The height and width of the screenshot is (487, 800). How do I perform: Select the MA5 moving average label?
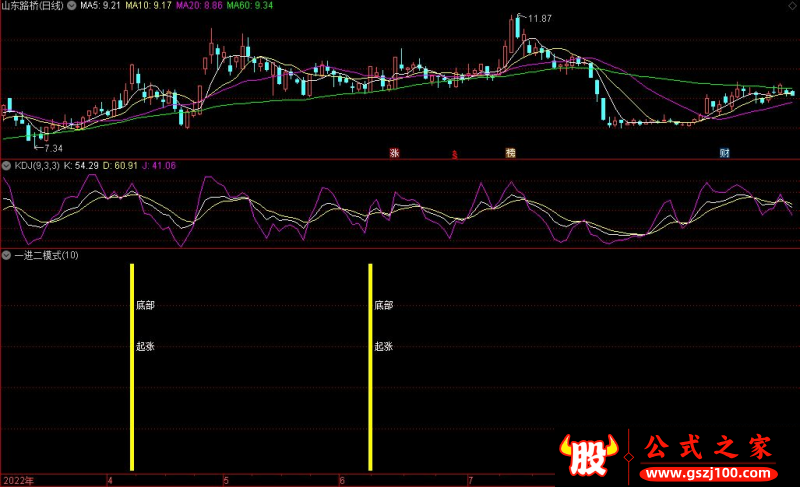(x=101, y=6)
